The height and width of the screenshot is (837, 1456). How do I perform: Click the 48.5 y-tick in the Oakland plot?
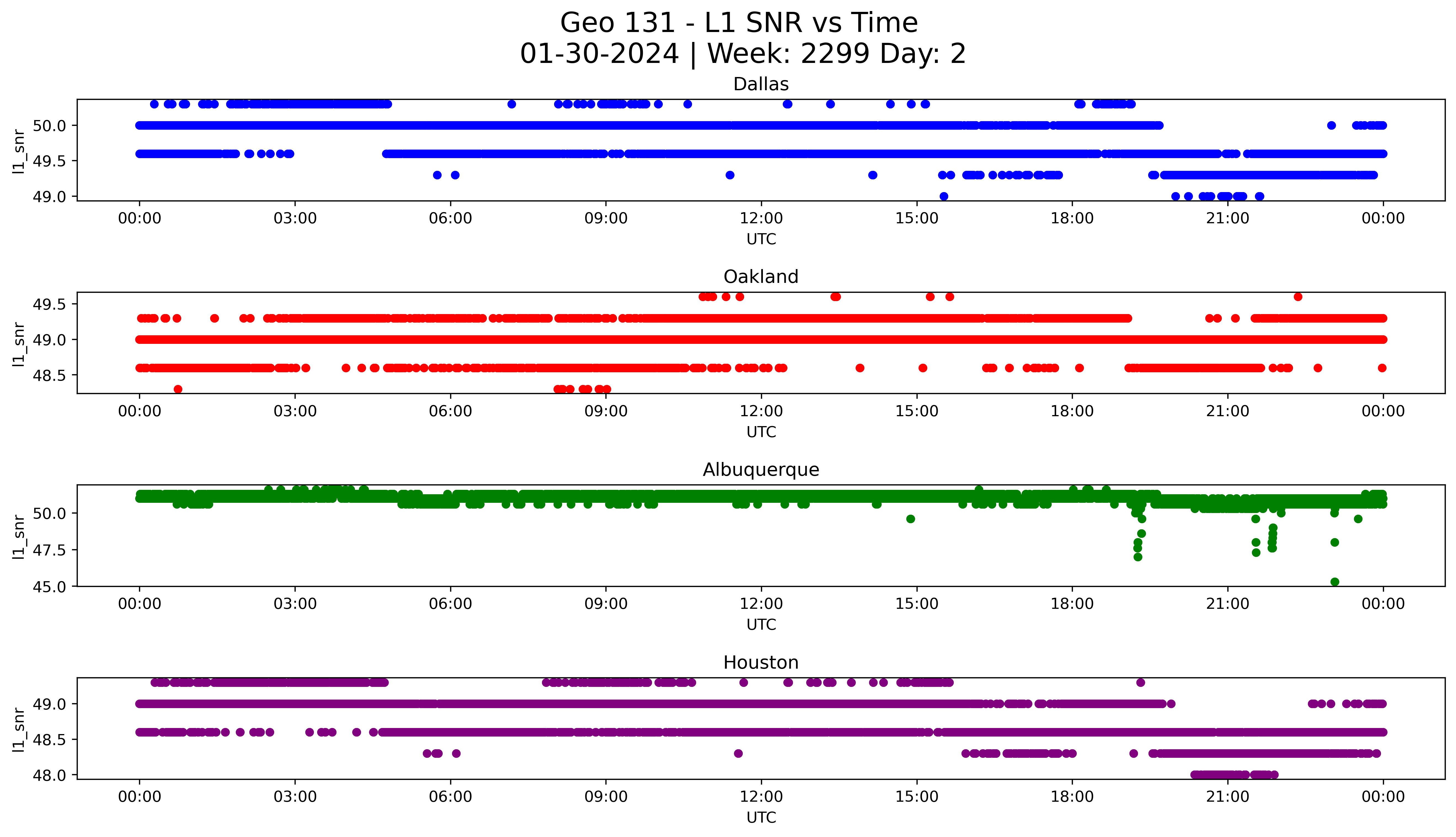tap(49, 376)
